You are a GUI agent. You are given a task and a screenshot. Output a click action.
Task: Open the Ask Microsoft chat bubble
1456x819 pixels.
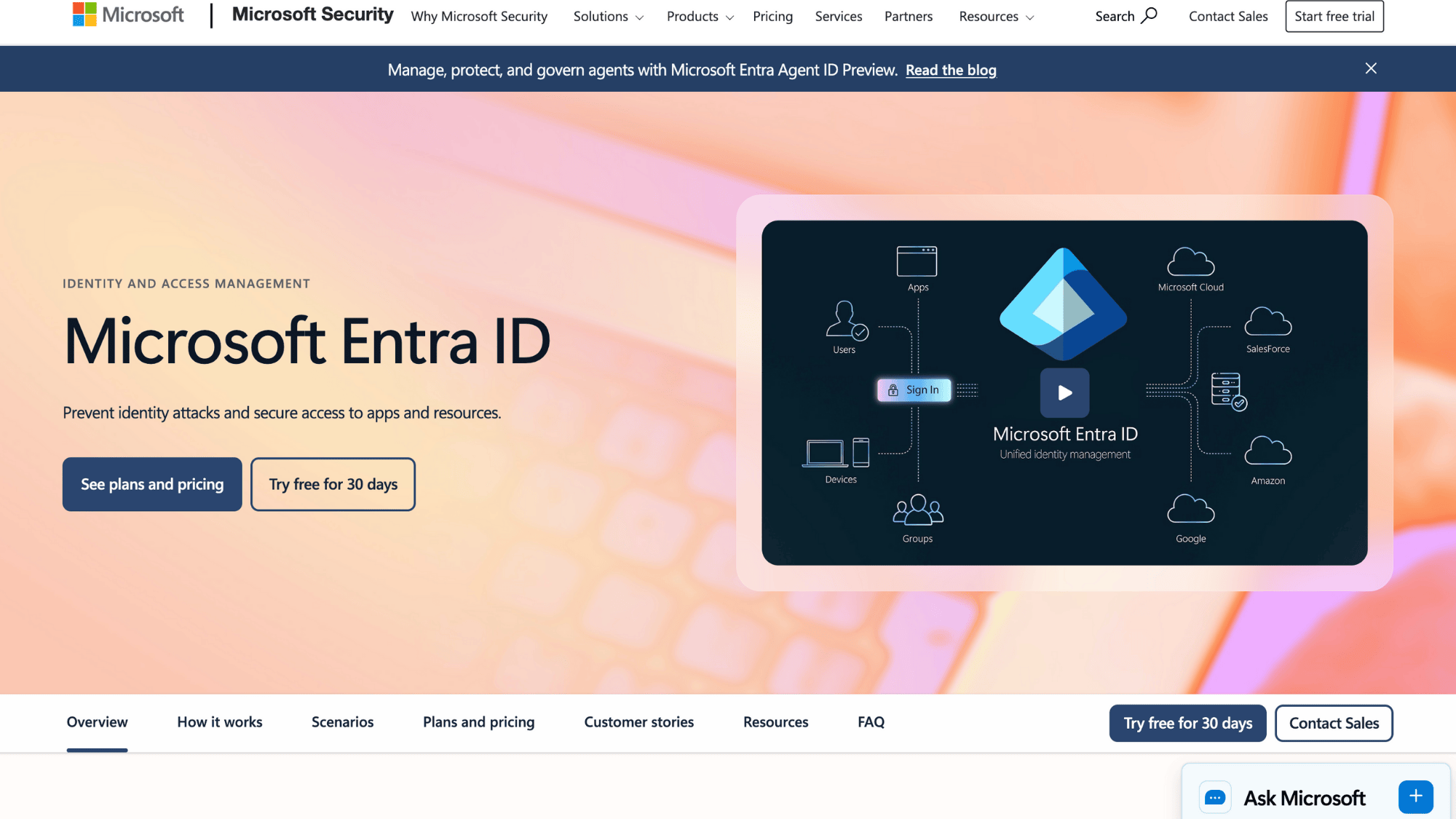coord(1303,797)
